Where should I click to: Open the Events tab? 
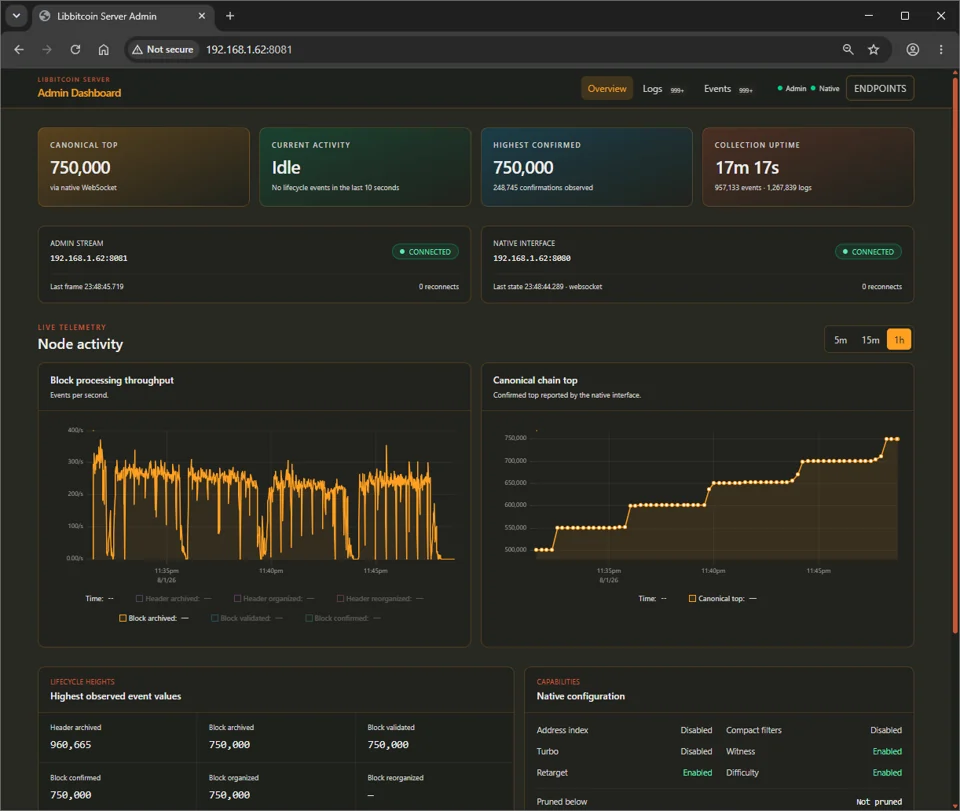728,89
